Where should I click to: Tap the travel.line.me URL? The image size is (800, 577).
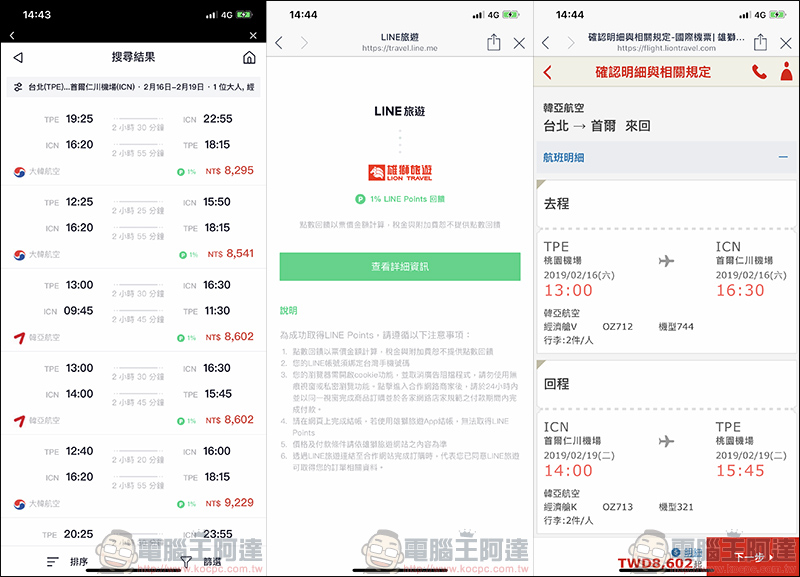point(400,48)
